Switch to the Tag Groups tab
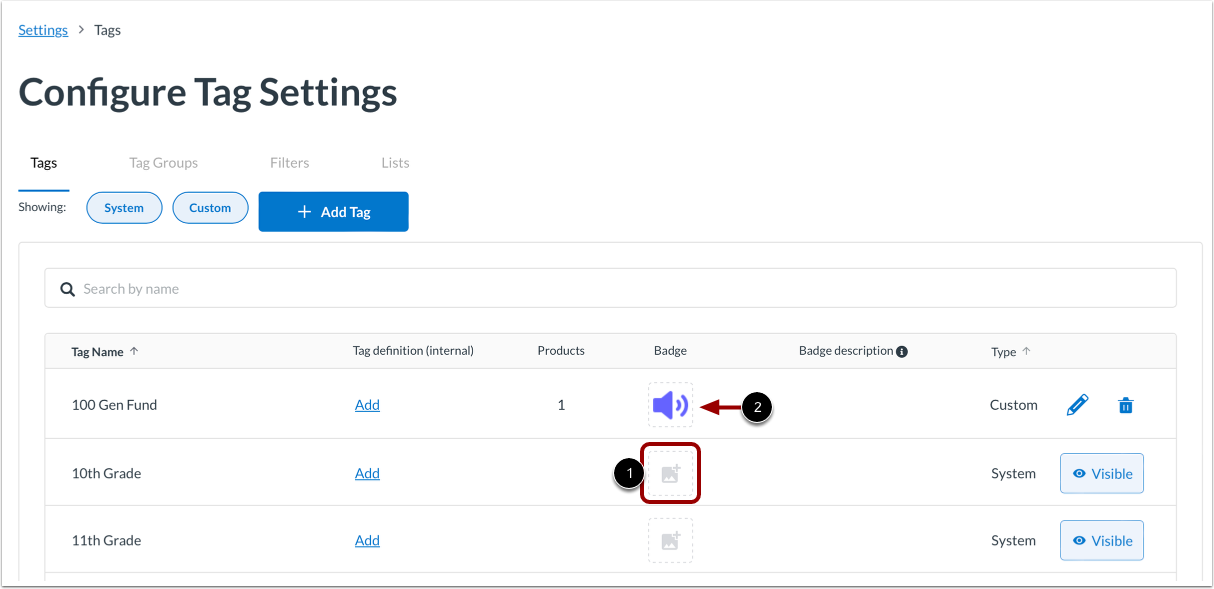 [164, 163]
